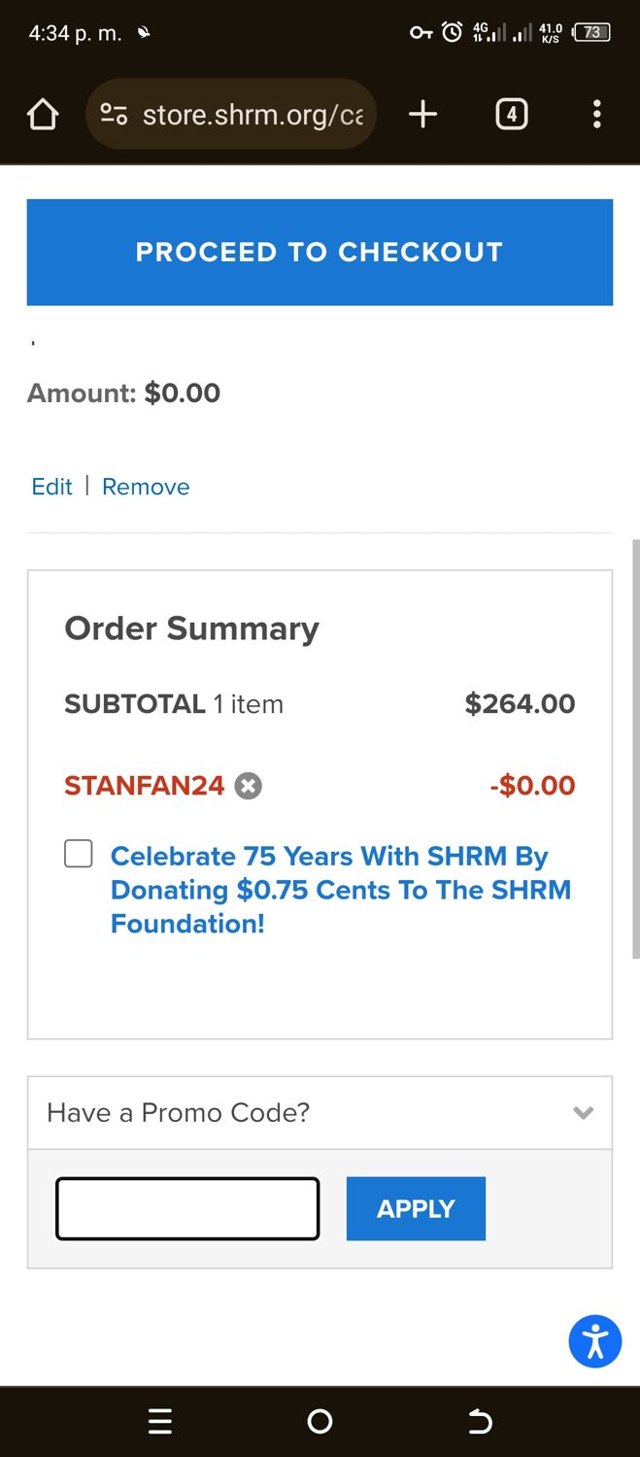Screen dimensions: 640x1457
Task: Open the accessibility options widget
Action: (x=595, y=1340)
